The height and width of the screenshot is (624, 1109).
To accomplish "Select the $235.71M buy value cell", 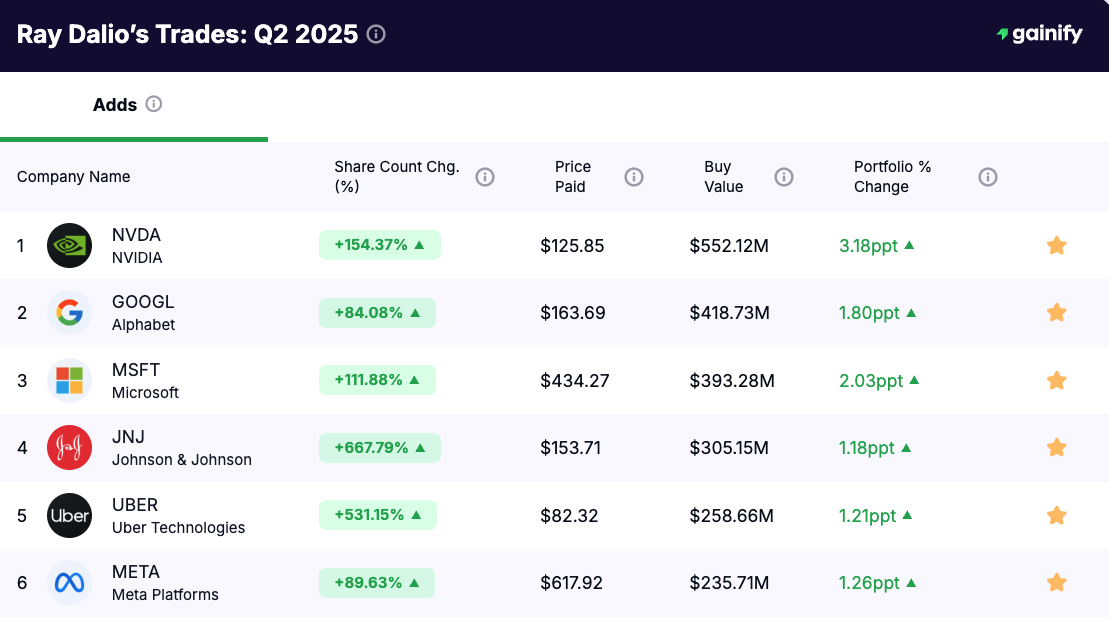I will pos(729,584).
